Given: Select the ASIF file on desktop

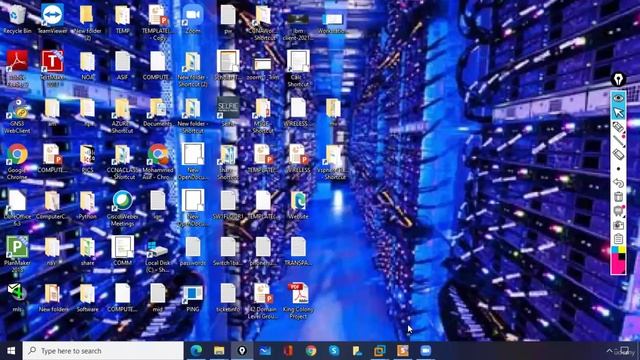Looking at the screenshot, I should point(122,65).
